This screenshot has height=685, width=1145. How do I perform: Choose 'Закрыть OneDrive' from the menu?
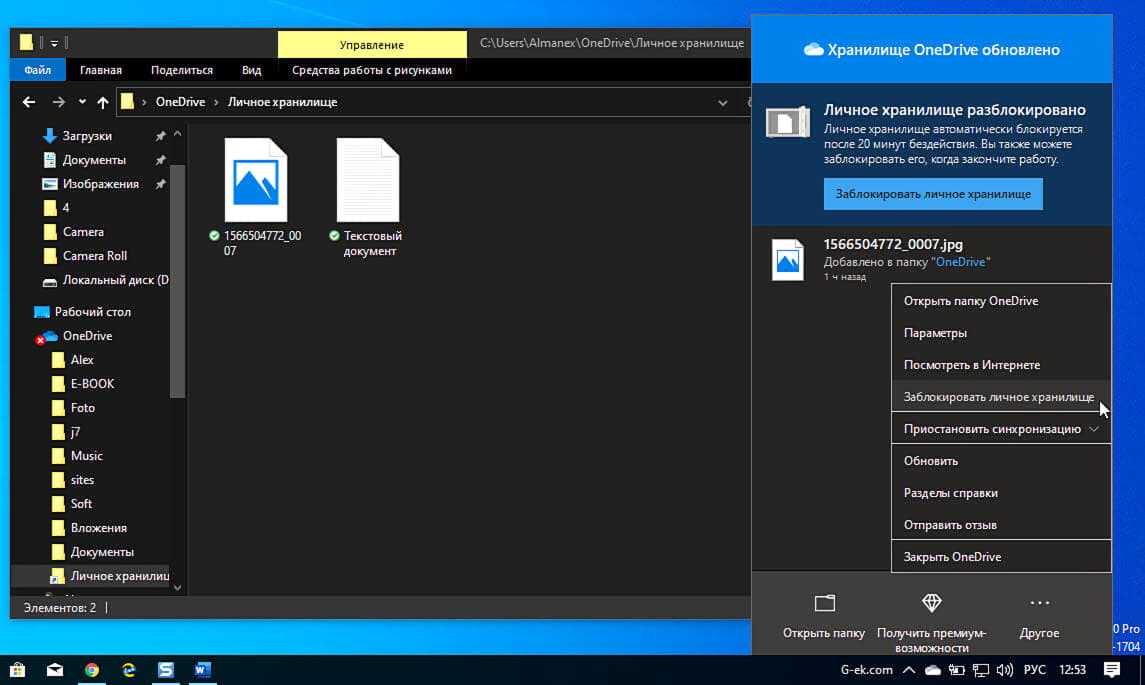pyautogui.click(x=952, y=557)
